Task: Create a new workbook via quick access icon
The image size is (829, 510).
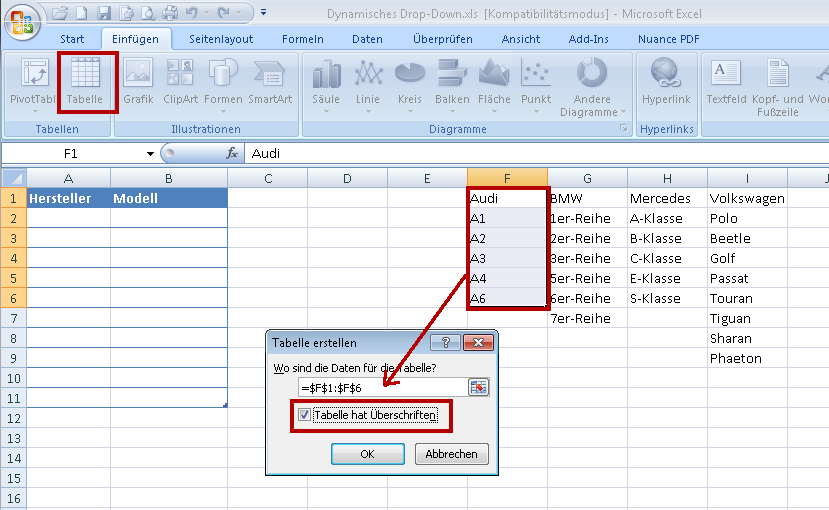Action: coord(81,13)
